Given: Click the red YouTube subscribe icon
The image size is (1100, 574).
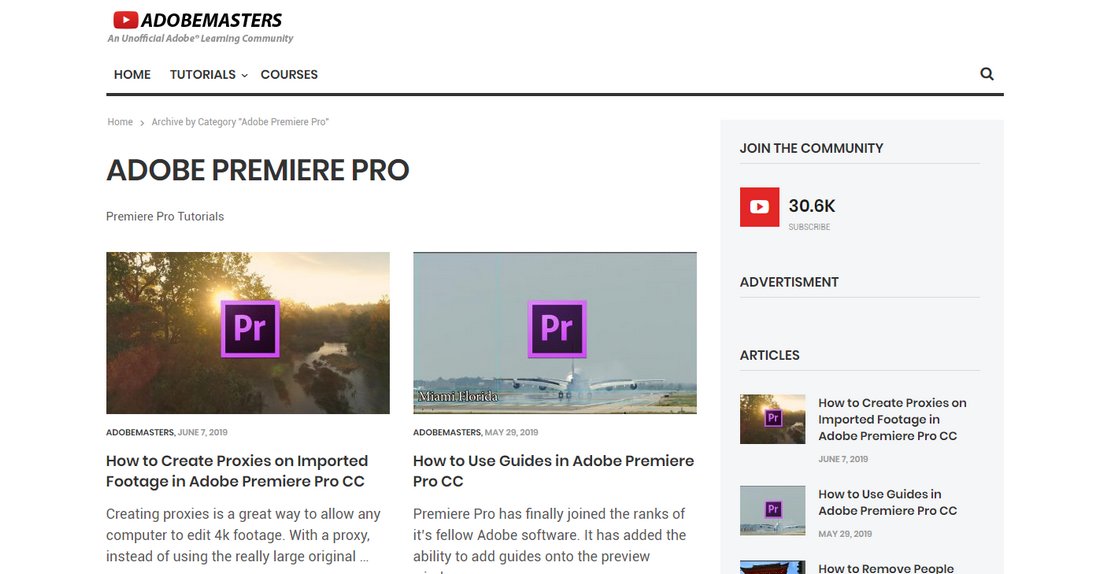Looking at the screenshot, I should click(x=759, y=207).
